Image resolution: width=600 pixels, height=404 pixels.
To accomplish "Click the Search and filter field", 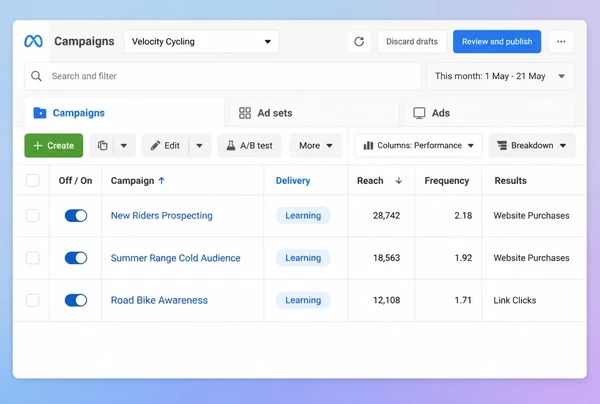I will click(223, 76).
